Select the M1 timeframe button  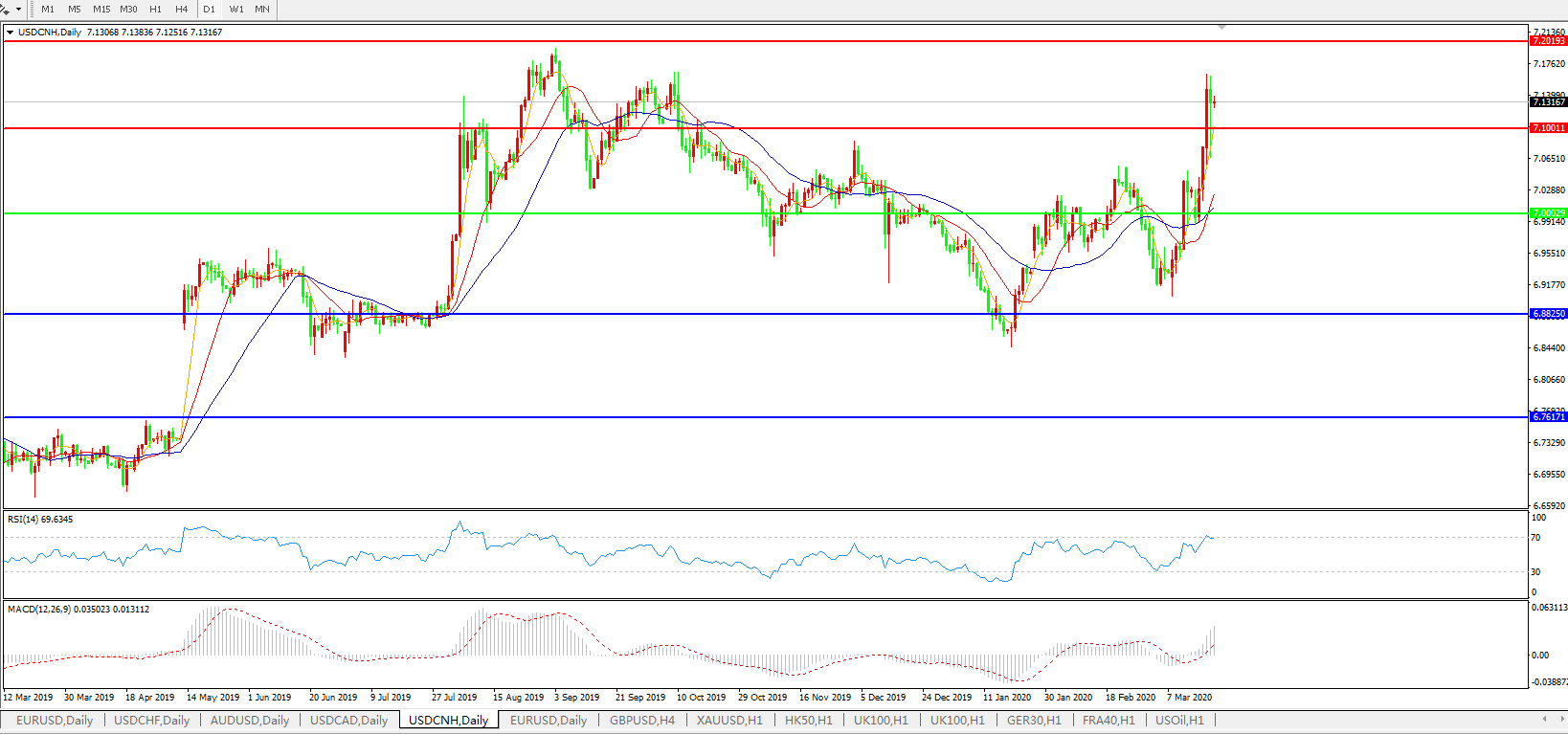pyautogui.click(x=48, y=9)
